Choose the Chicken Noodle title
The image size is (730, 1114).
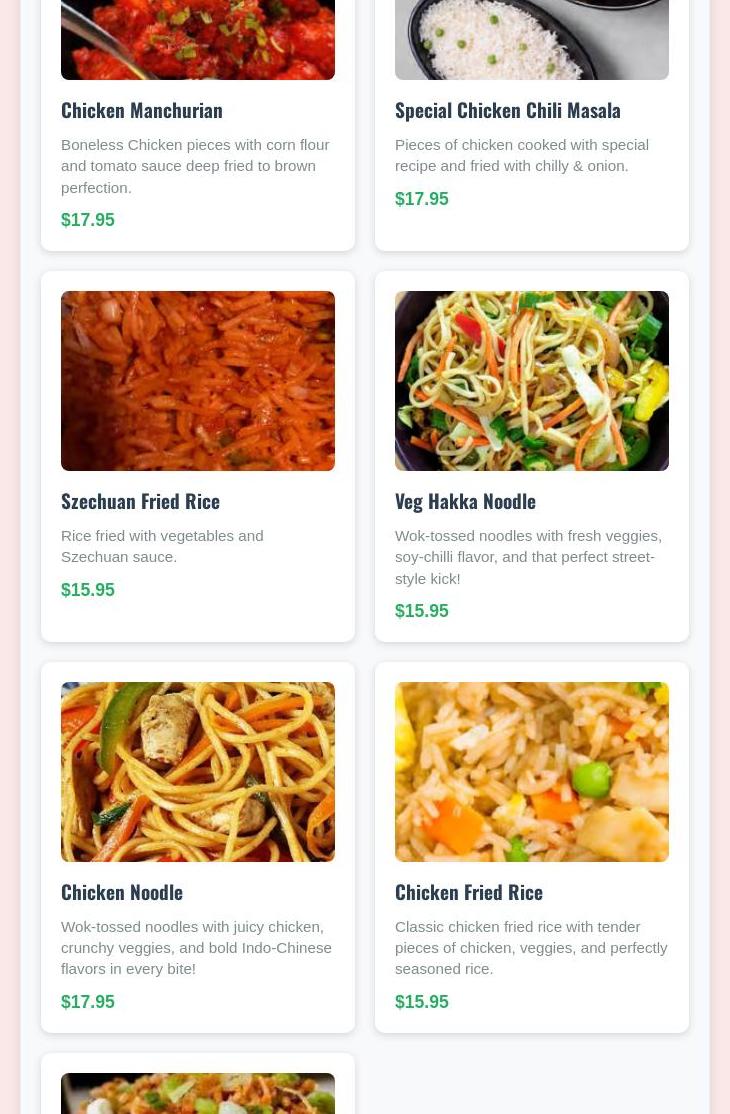(122, 892)
